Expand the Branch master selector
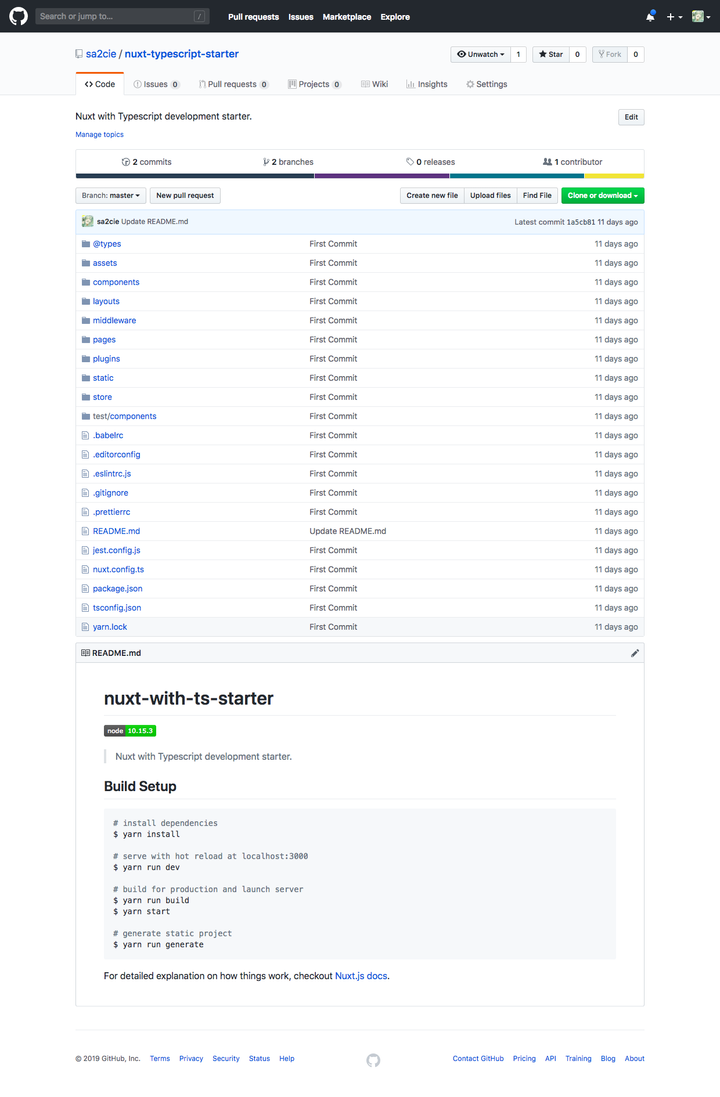The image size is (720, 1097). click(110, 196)
